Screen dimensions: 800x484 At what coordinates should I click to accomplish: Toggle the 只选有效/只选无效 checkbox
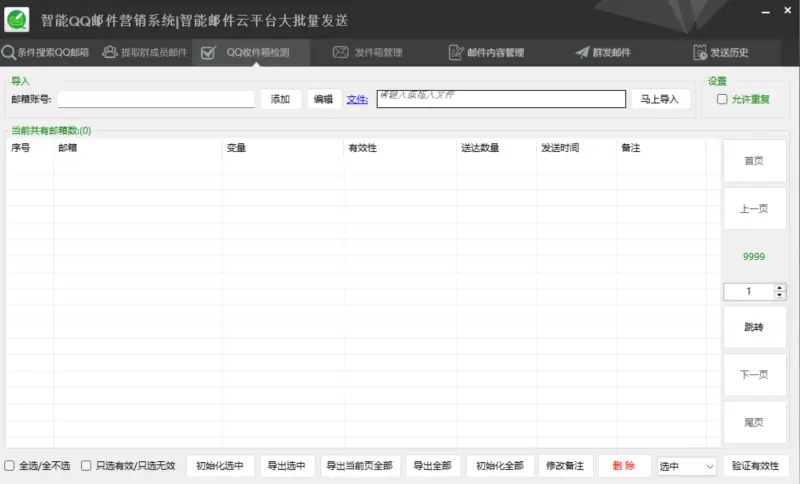point(86,465)
